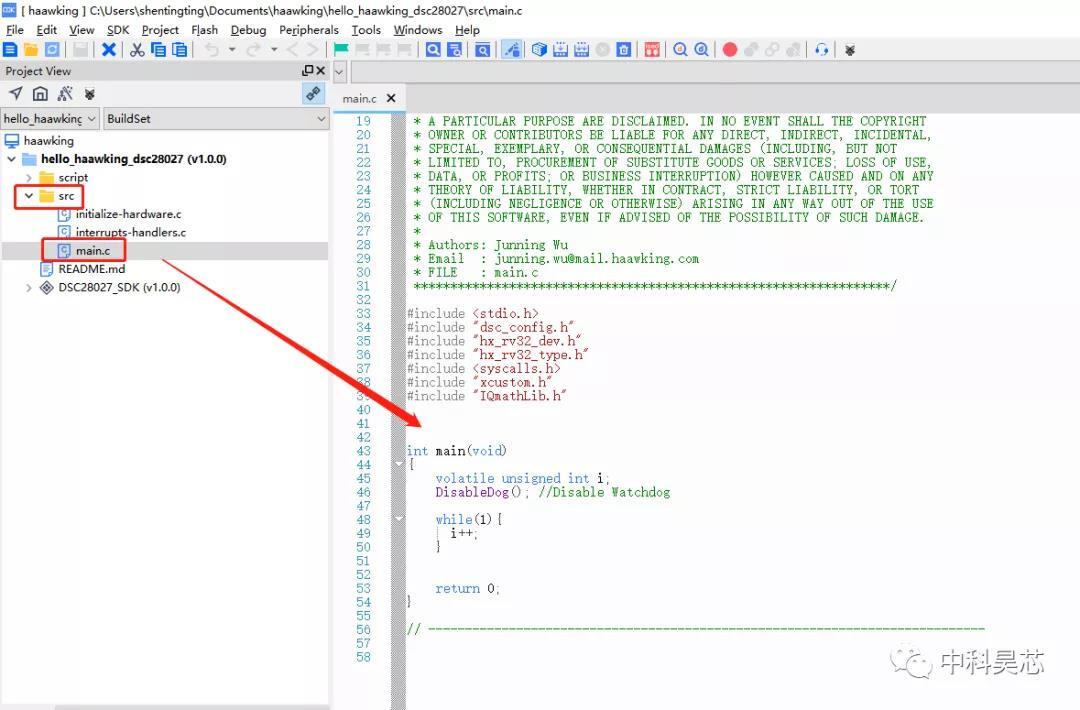Click the script folder label
1080x710 pixels.
click(73, 178)
